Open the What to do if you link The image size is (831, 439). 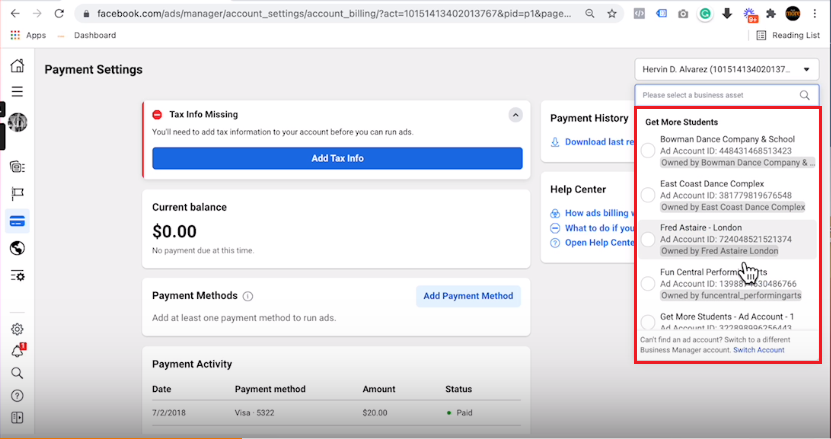point(599,228)
